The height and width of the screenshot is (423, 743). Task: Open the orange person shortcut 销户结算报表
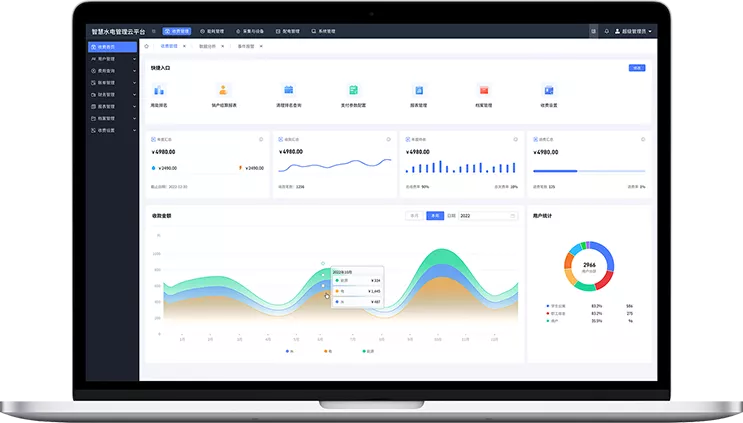223,90
